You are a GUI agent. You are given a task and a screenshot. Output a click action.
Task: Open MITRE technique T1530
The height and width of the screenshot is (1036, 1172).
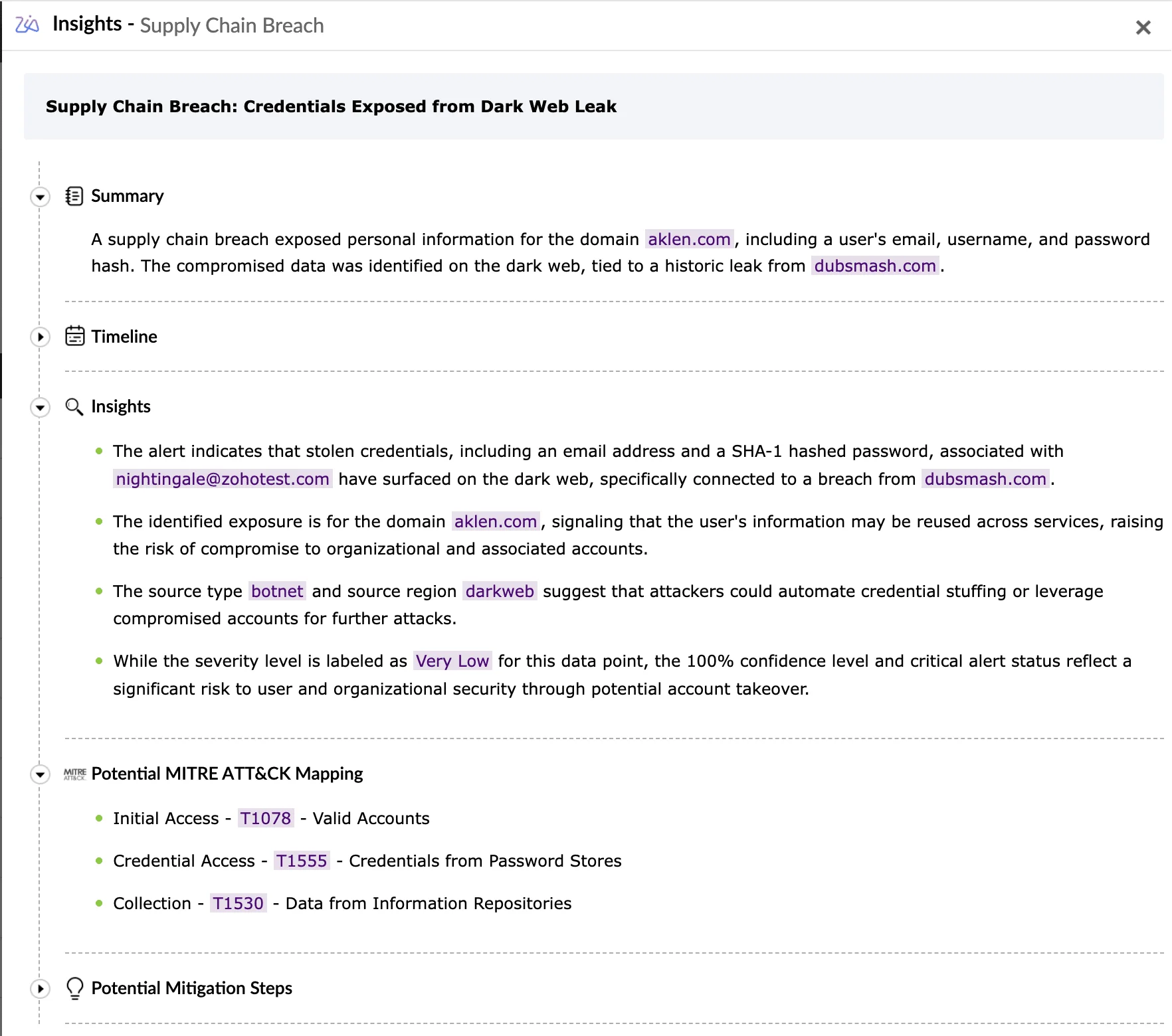click(x=239, y=903)
